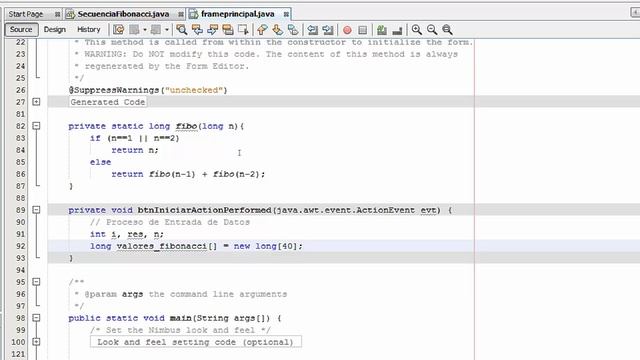Viewport: 640px width, 360px height.
Task: Collapse the btnIniciarActionPerformed fold at line 89
Action: [x=36, y=210]
